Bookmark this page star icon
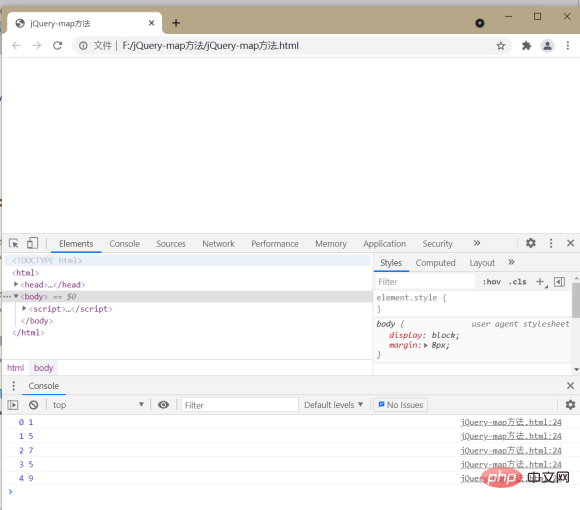 pyautogui.click(x=500, y=45)
